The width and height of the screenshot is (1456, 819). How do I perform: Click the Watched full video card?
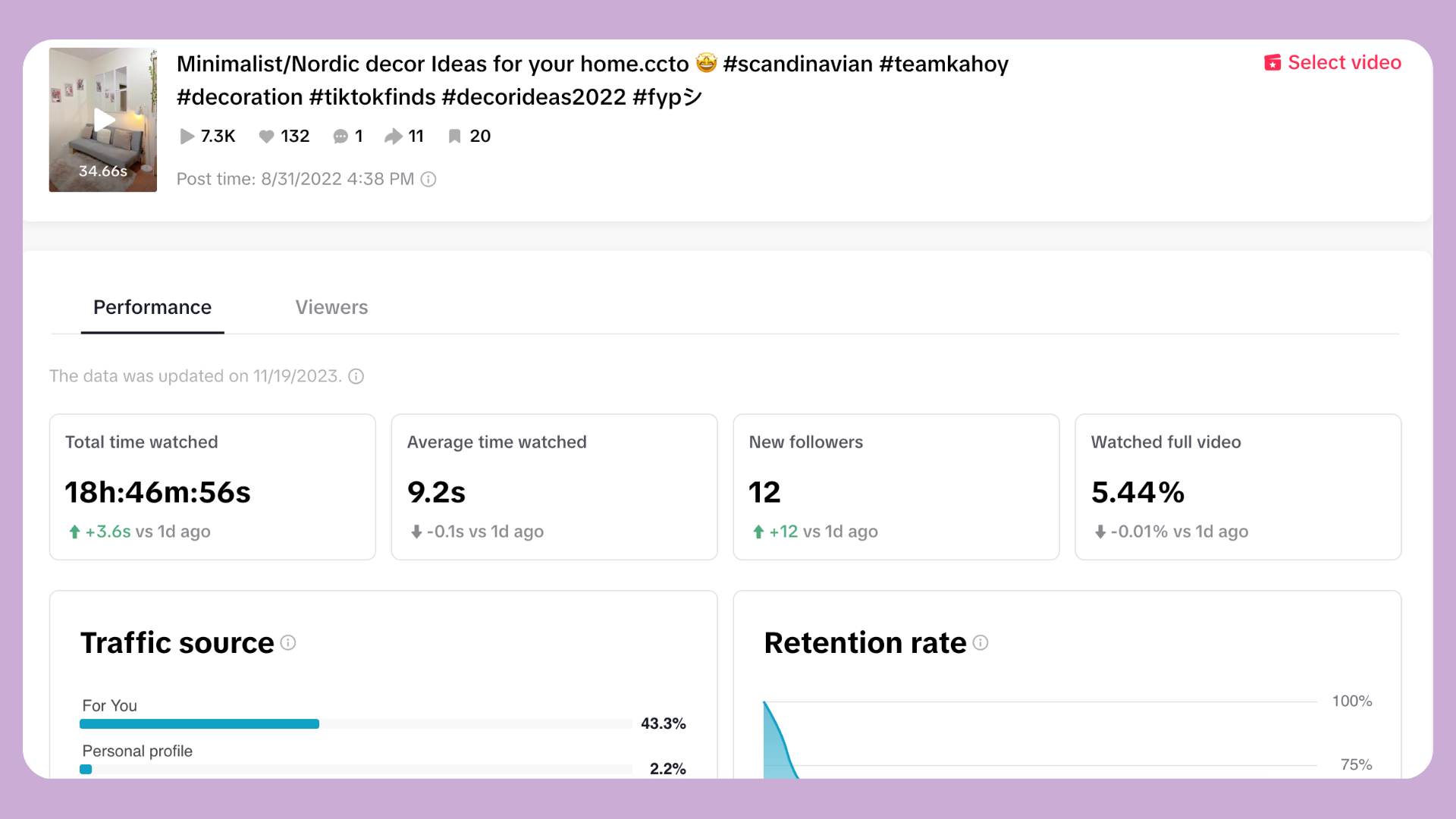click(1238, 487)
